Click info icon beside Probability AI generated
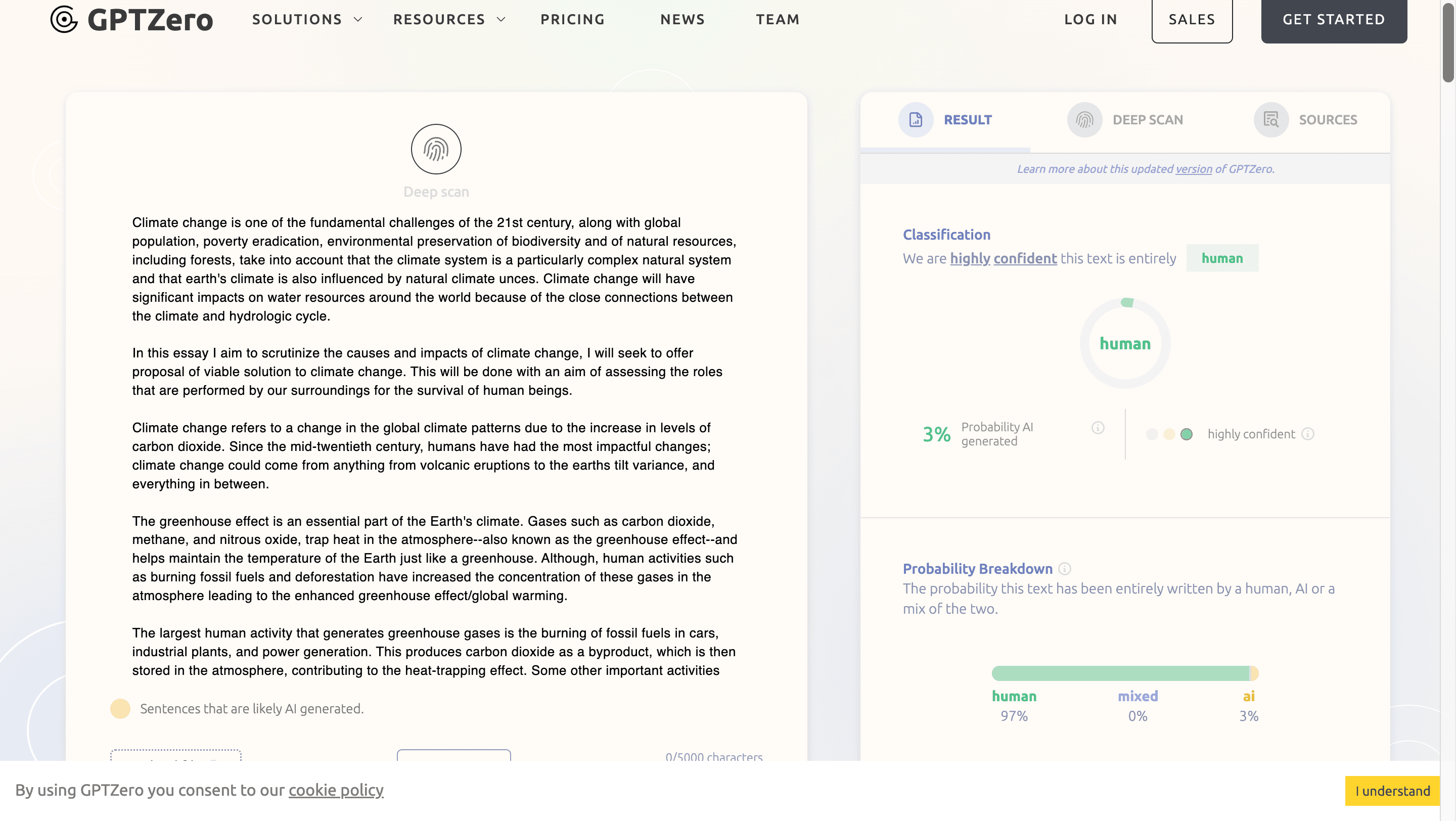 click(1098, 428)
